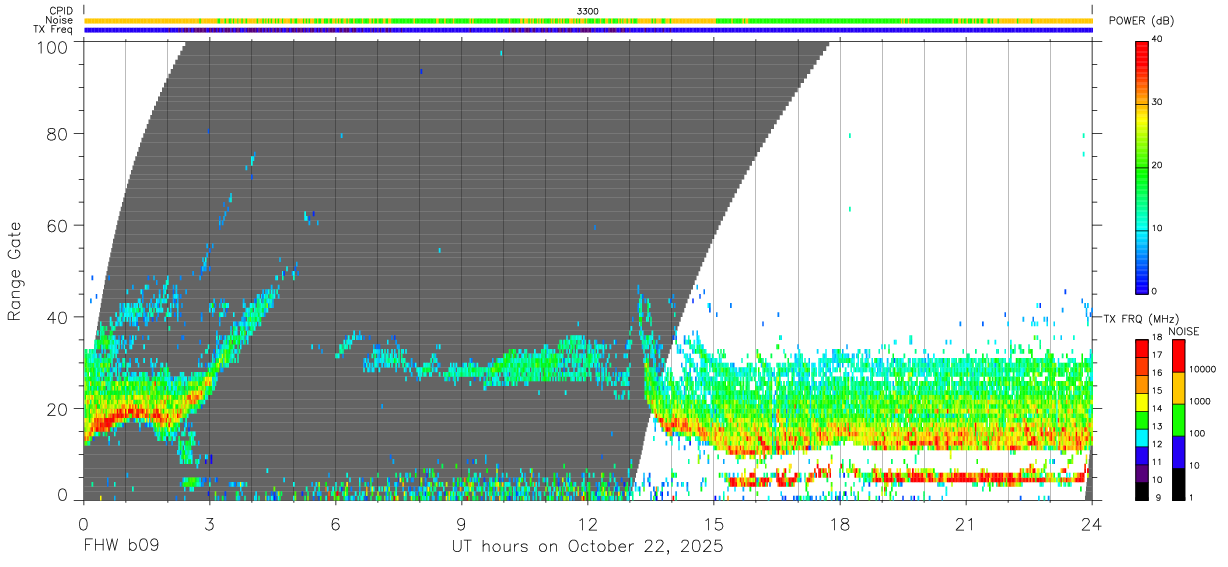Image resolution: width=1228 pixels, height=567 pixels.
Task: Click the time axis tick label 9
Action: 462,523
